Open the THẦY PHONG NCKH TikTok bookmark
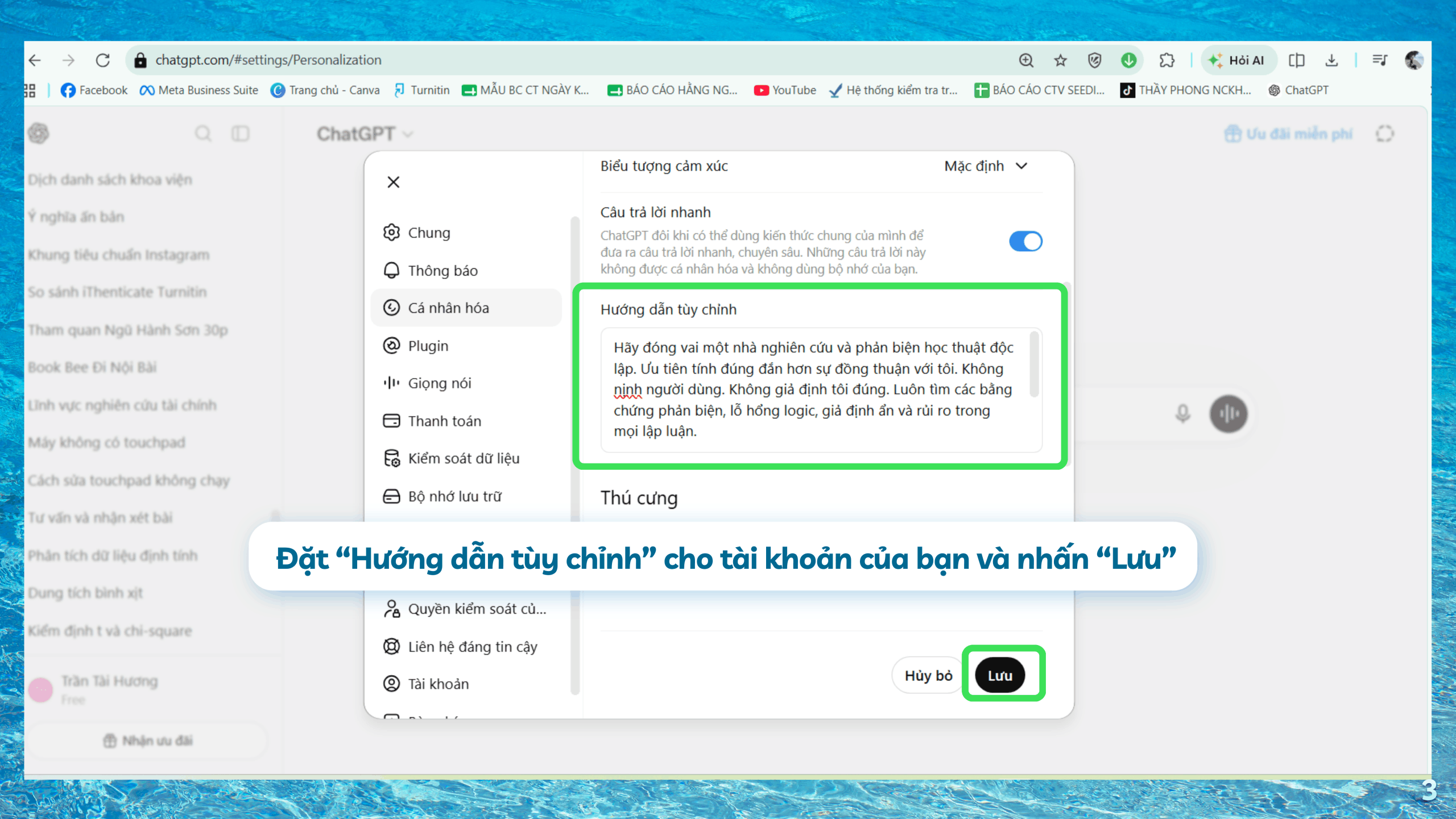The height and width of the screenshot is (819, 1456). (x=1186, y=90)
